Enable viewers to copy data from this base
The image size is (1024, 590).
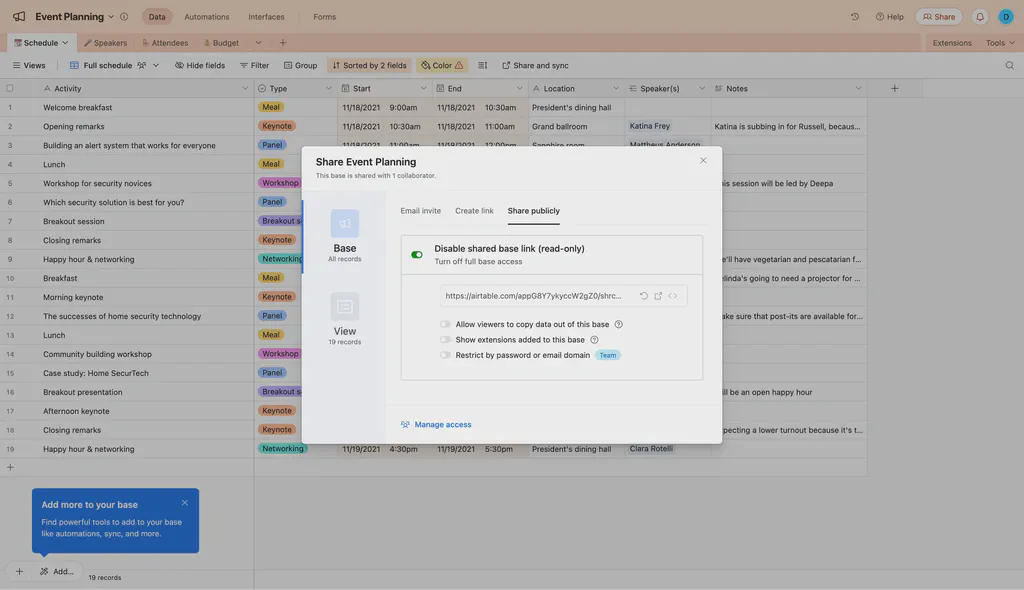[443, 322]
